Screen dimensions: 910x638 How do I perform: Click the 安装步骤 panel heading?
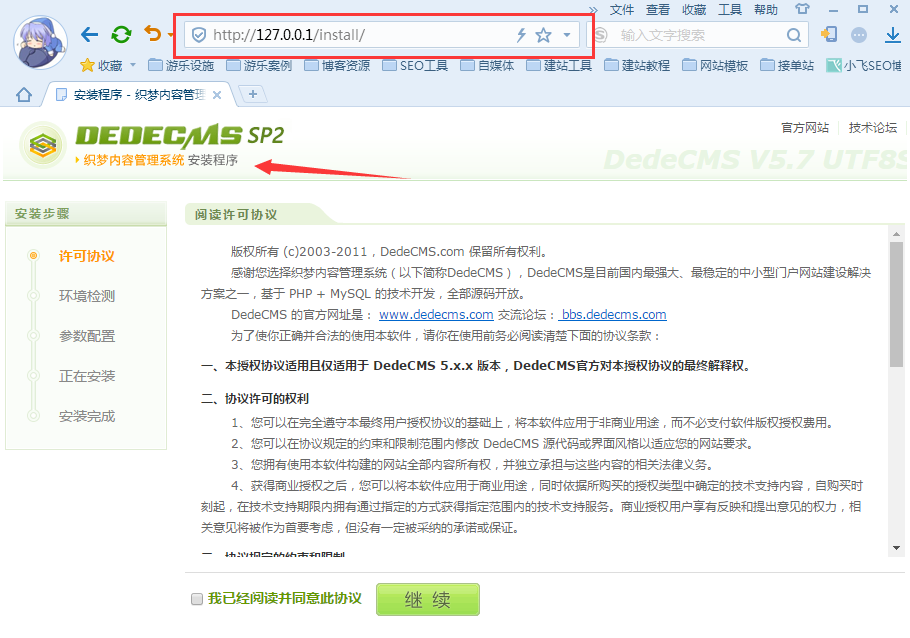(42, 214)
